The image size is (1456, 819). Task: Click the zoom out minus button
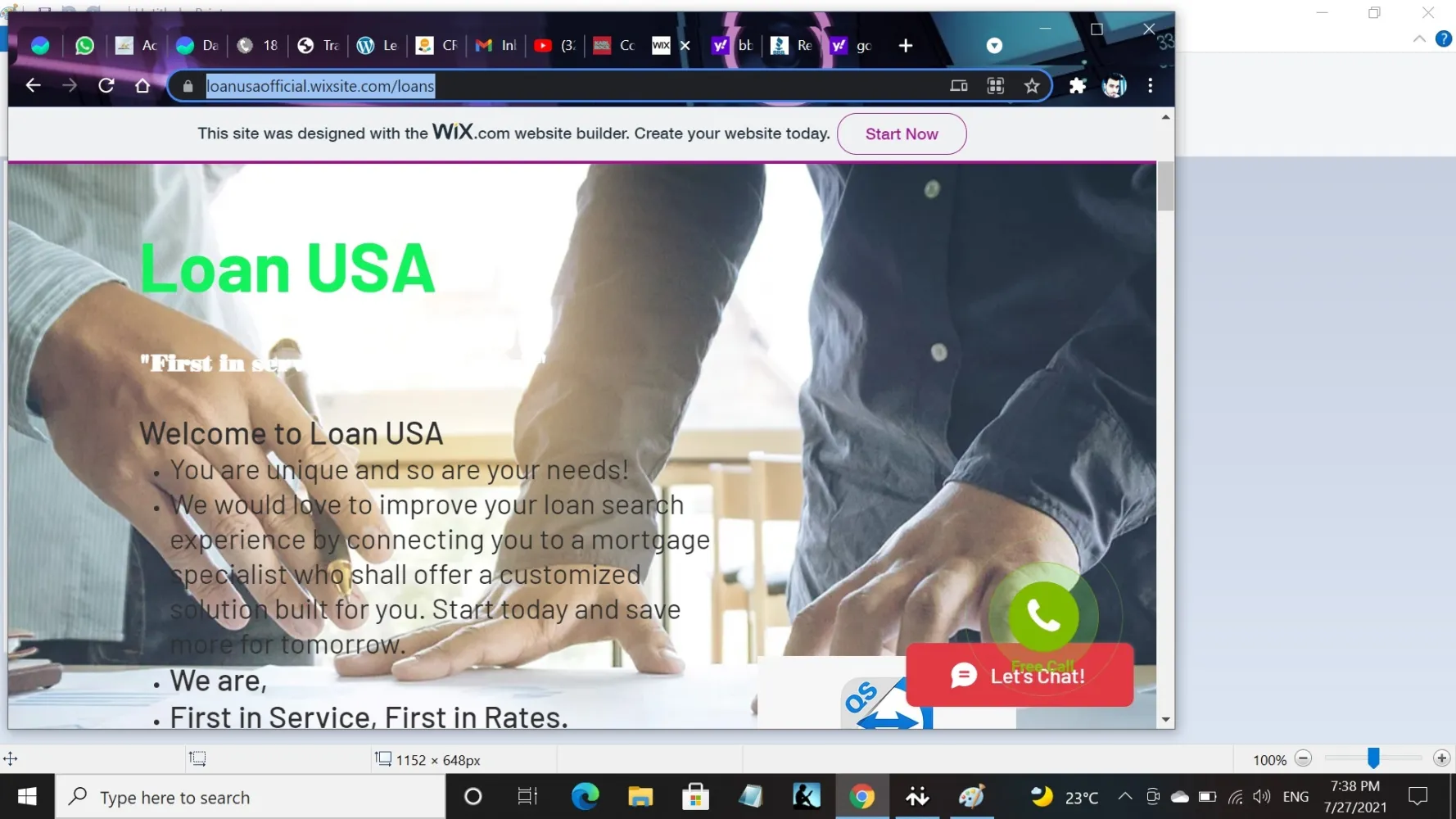1304,758
